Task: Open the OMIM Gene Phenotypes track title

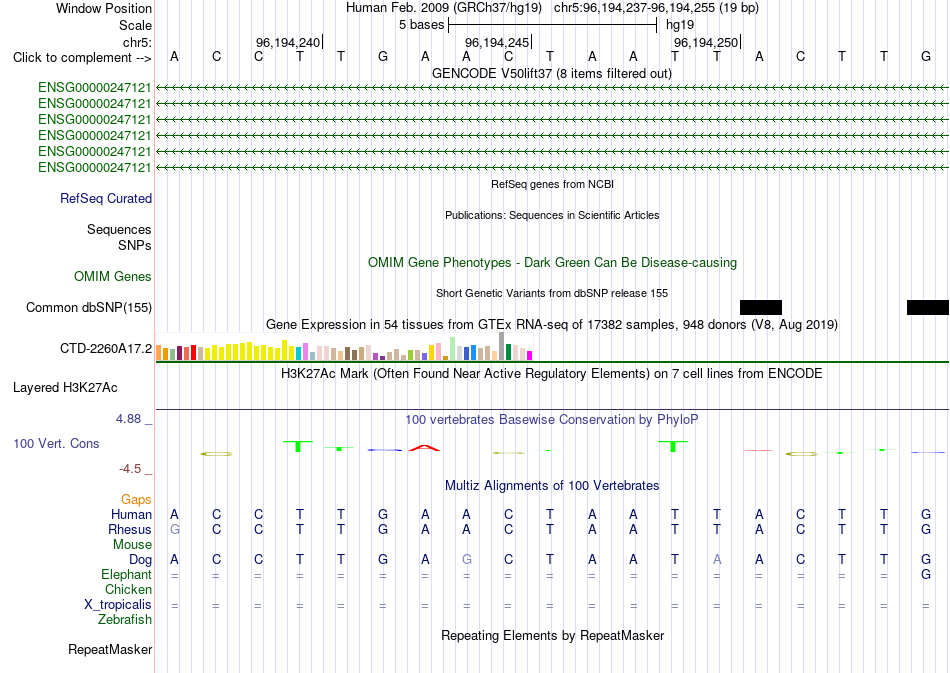Action: tap(553, 262)
